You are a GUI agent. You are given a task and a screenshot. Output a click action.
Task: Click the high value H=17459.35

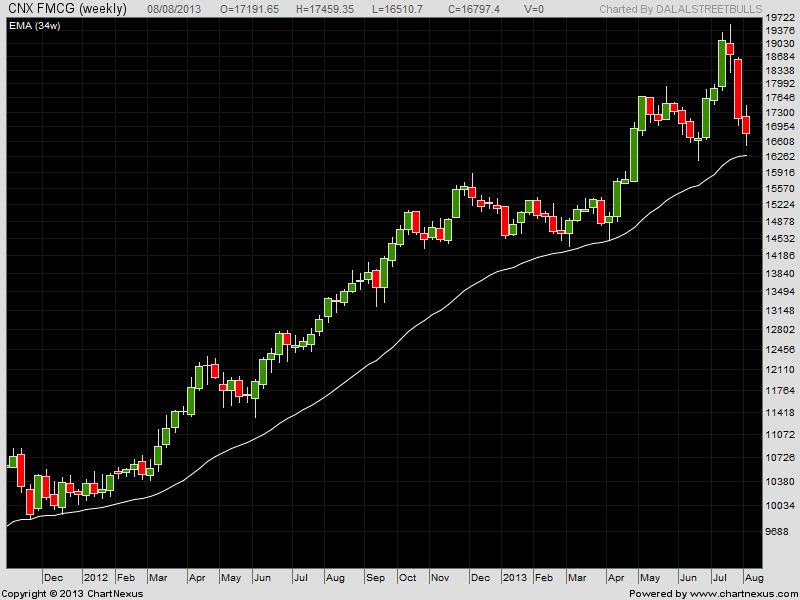tap(326, 9)
